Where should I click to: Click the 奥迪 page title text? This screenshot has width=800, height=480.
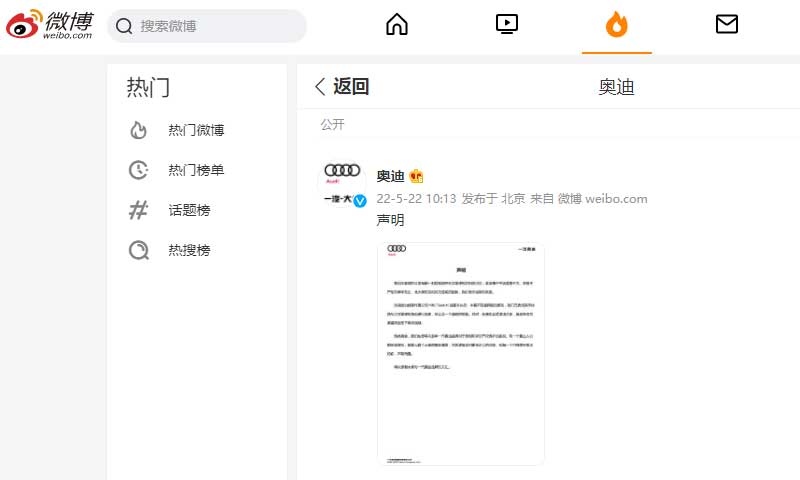pyautogui.click(x=616, y=87)
